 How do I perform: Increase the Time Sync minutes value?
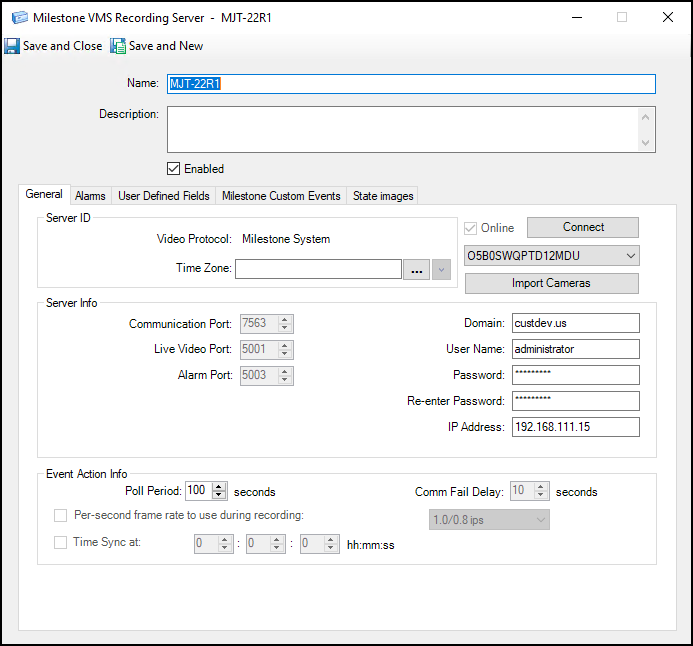pyautogui.click(x=277, y=540)
